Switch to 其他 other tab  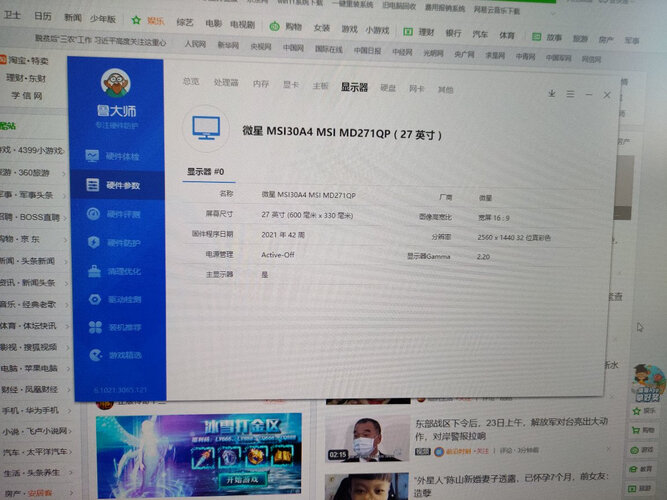[x=445, y=90]
